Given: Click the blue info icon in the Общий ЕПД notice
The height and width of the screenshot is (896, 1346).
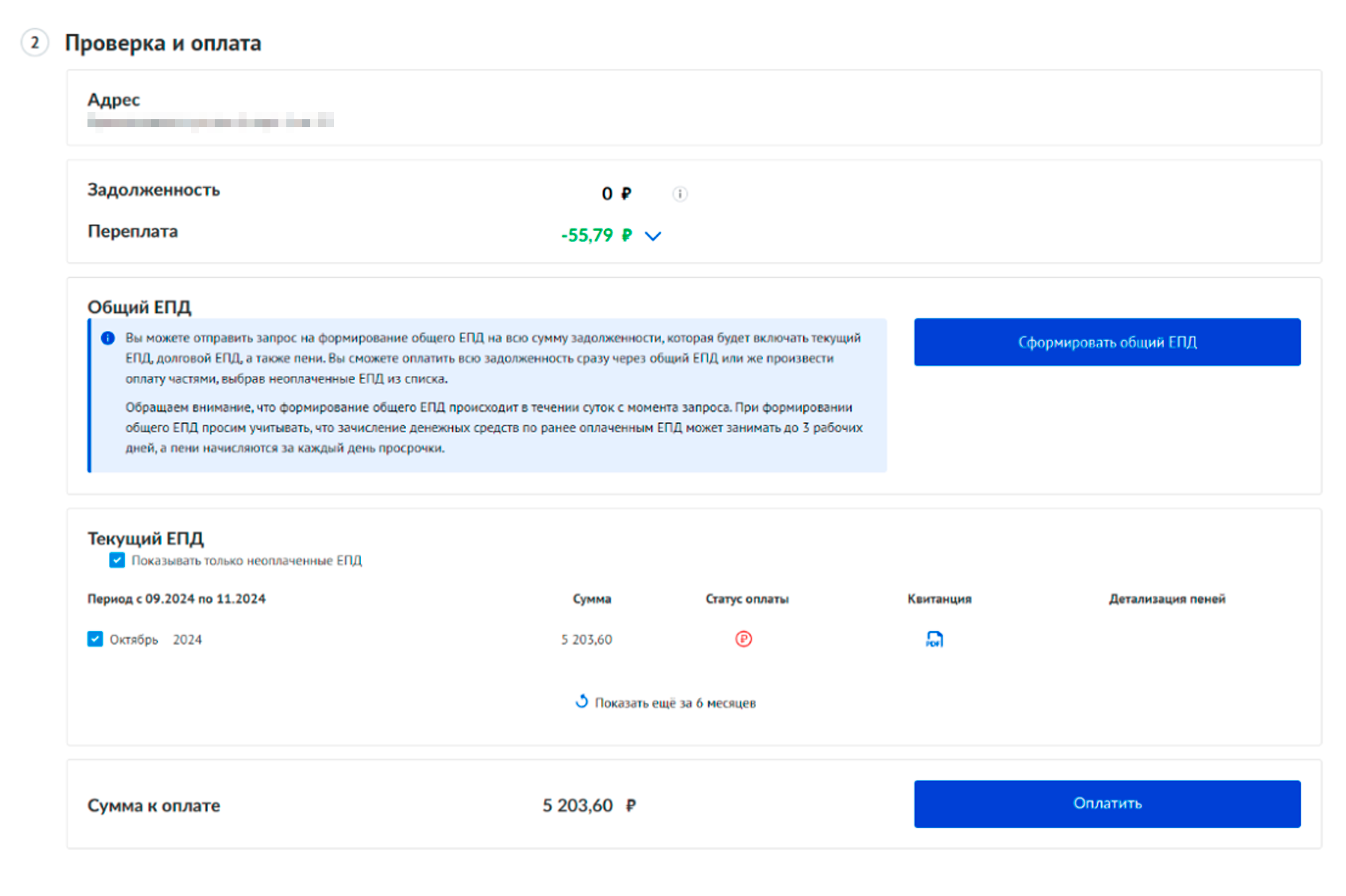Looking at the screenshot, I should click(x=108, y=338).
